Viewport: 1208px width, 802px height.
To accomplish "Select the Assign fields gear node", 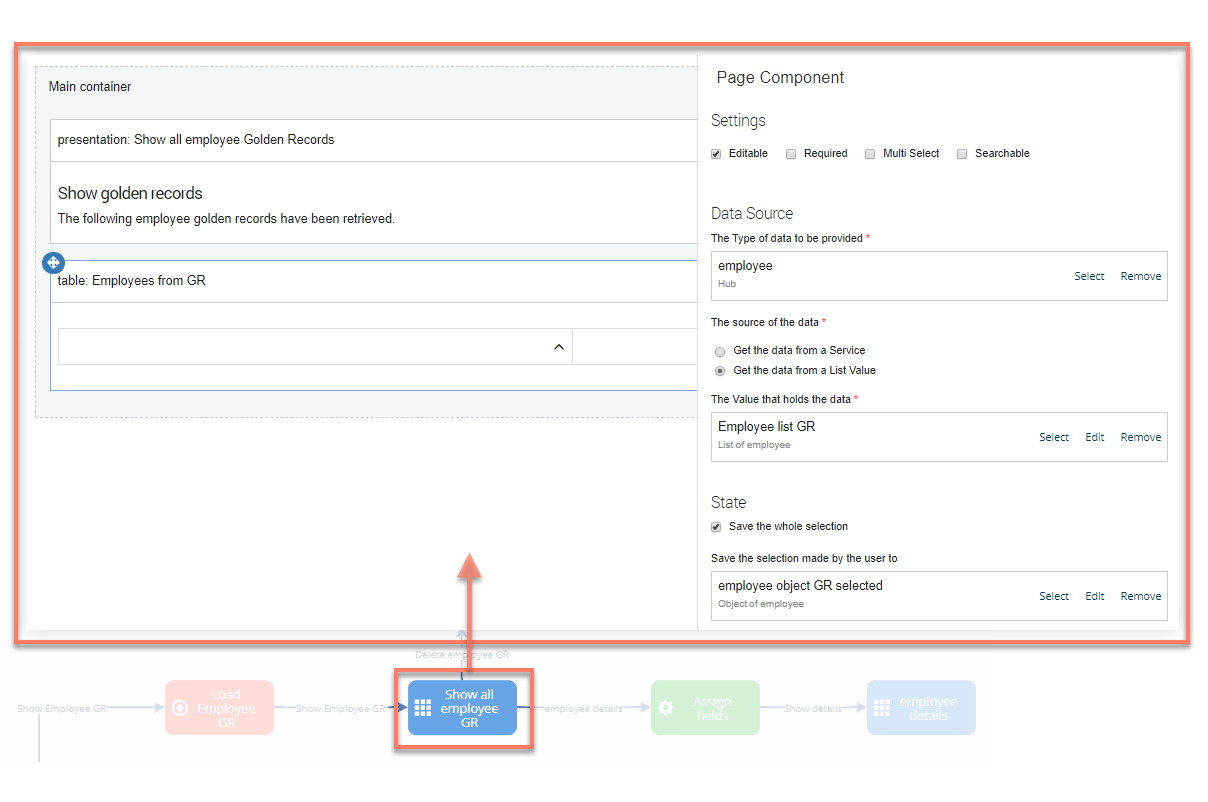I will [x=705, y=708].
